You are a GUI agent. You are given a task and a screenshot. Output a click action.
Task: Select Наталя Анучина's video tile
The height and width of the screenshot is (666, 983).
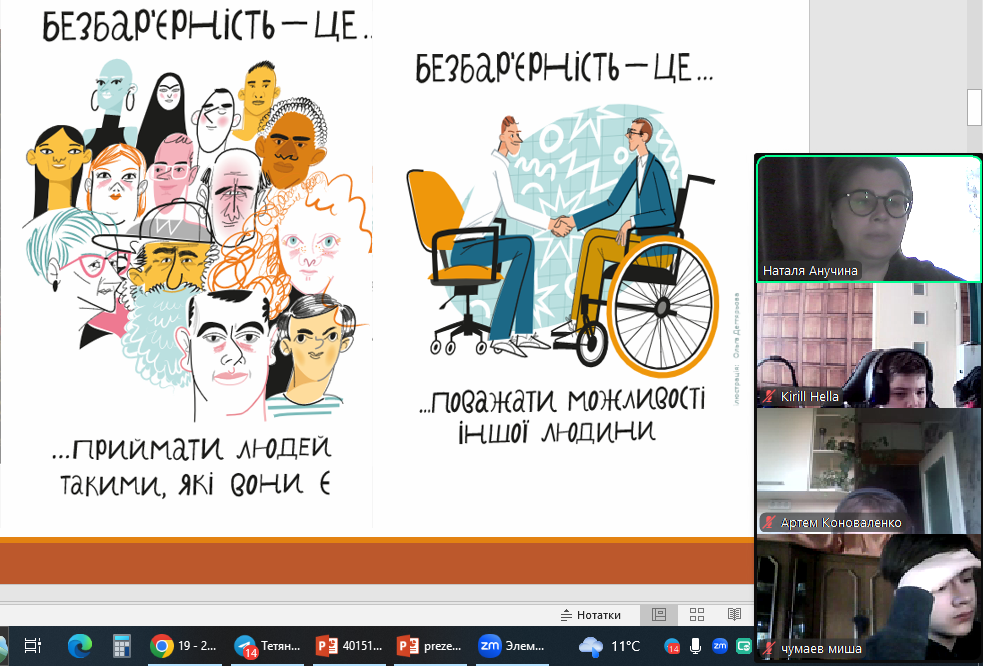coord(869,218)
